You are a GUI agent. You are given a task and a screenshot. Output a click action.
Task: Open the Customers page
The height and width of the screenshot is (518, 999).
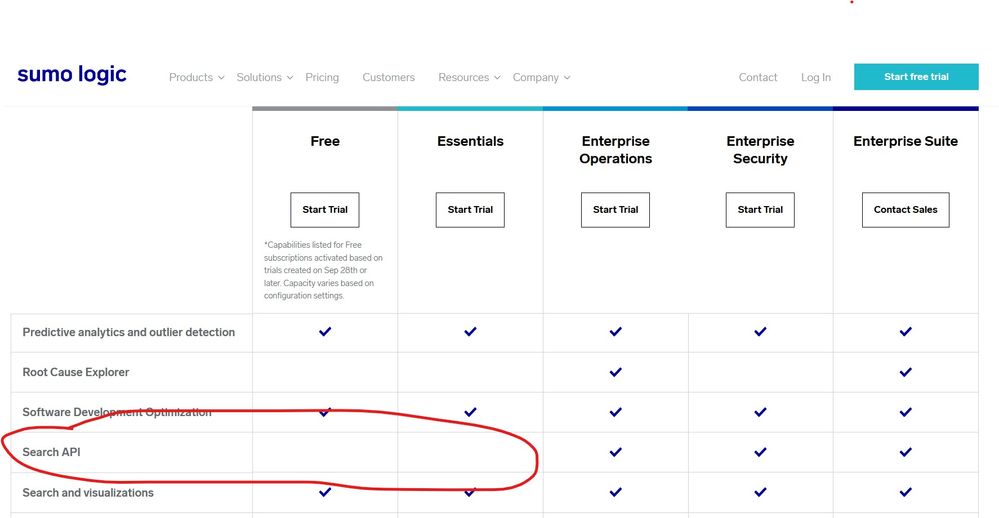[x=389, y=77]
